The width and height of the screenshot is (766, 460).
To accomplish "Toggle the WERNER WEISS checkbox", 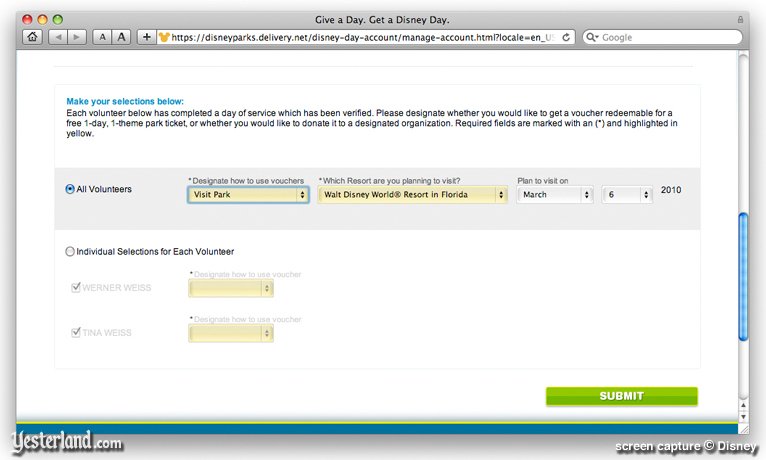I will 76,287.
